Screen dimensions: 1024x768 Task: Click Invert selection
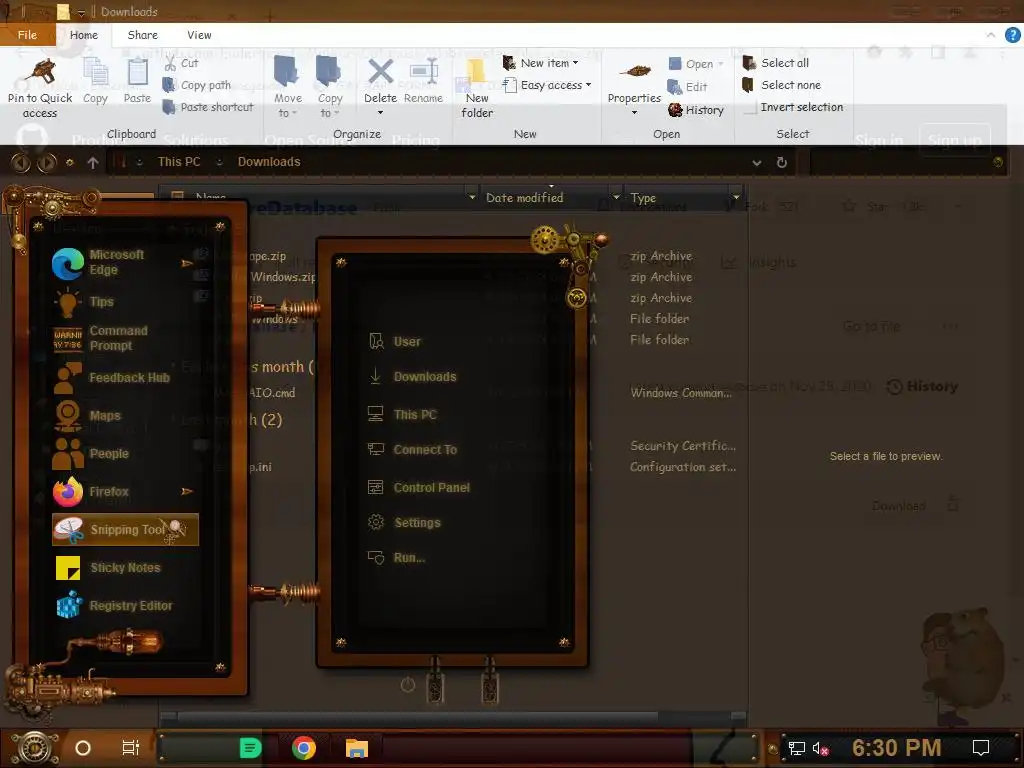coord(793,107)
